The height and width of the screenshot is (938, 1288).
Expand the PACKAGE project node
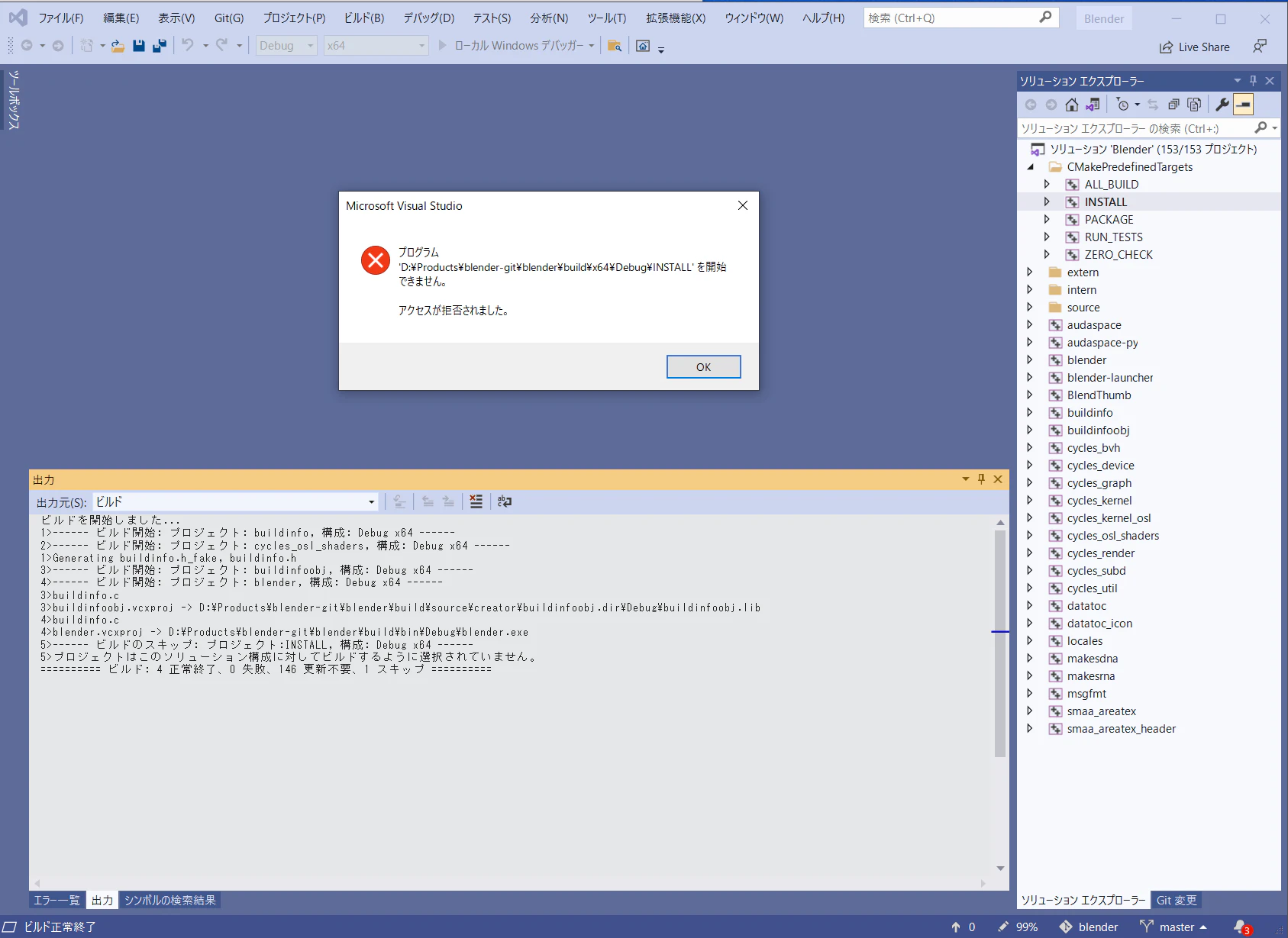(1047, 220)
